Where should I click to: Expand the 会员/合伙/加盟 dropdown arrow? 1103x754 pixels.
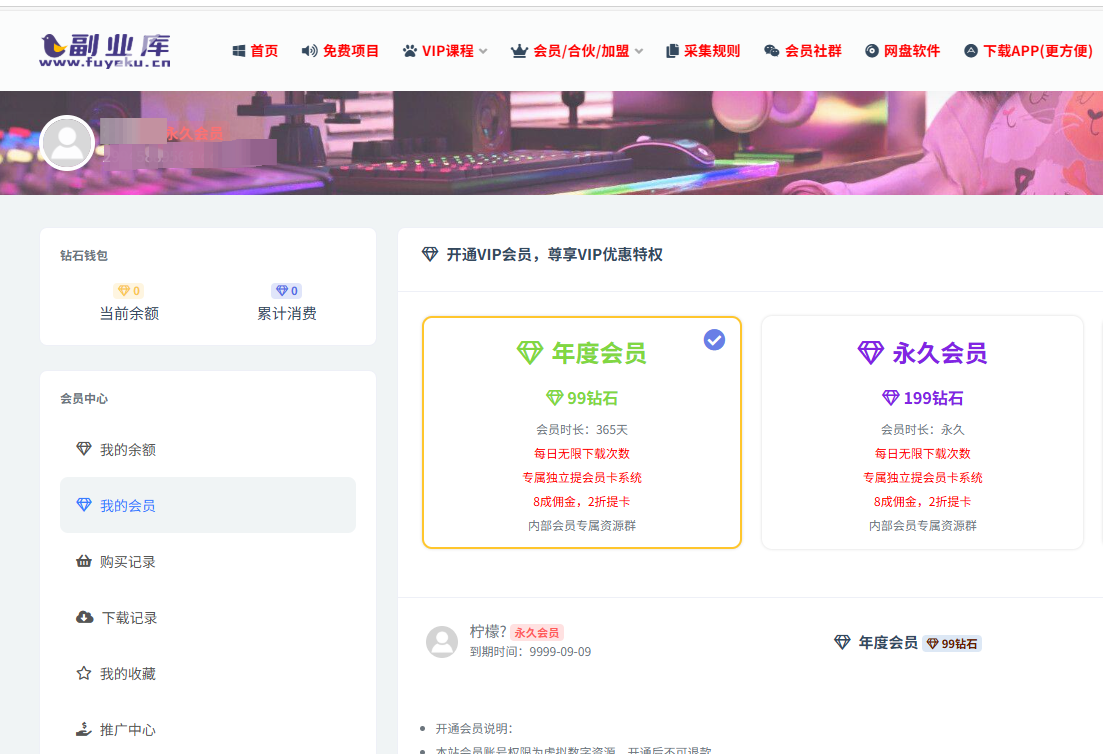[639, 51]
